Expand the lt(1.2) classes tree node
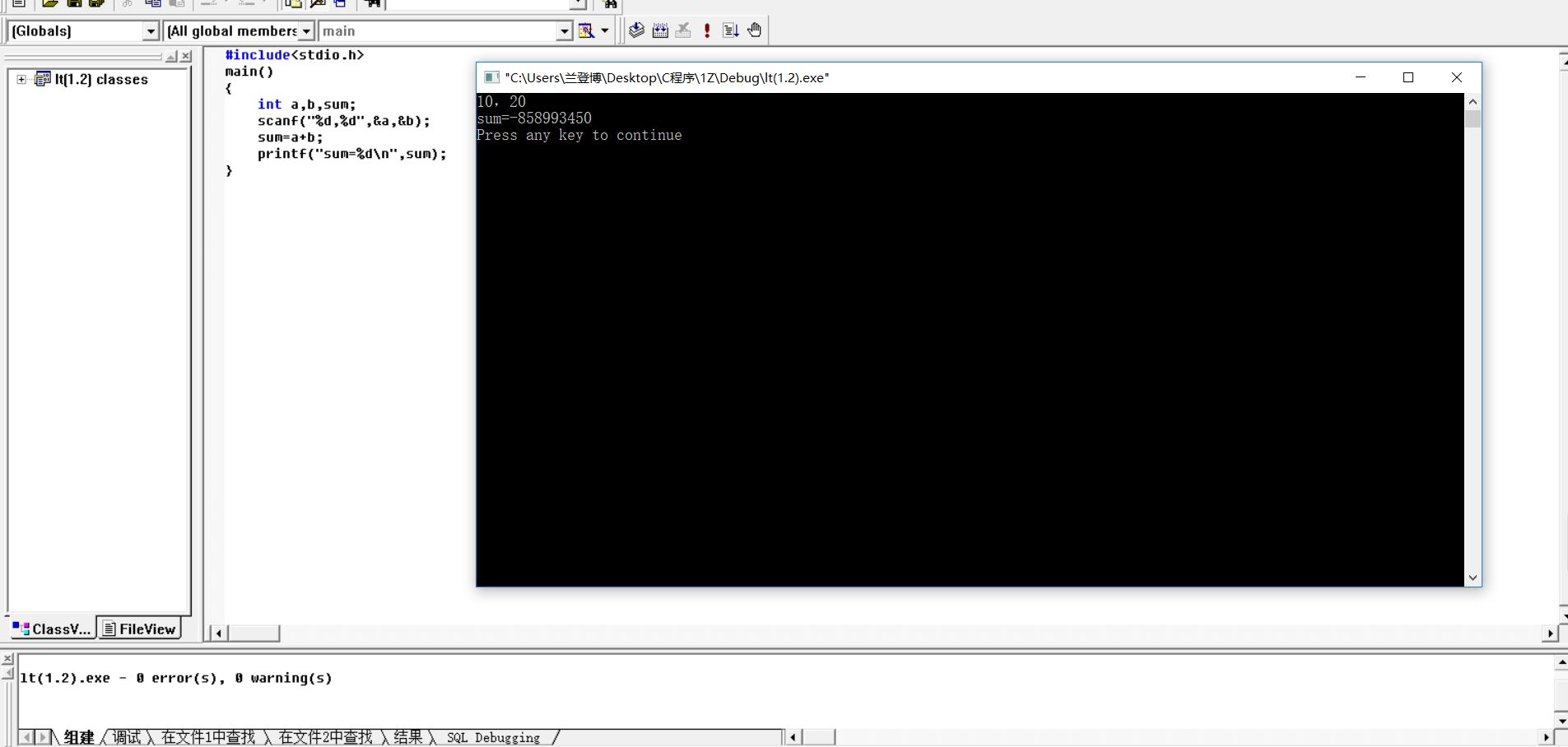The height and width of the screenshot is (747, 1568). (x=21, y=79)
